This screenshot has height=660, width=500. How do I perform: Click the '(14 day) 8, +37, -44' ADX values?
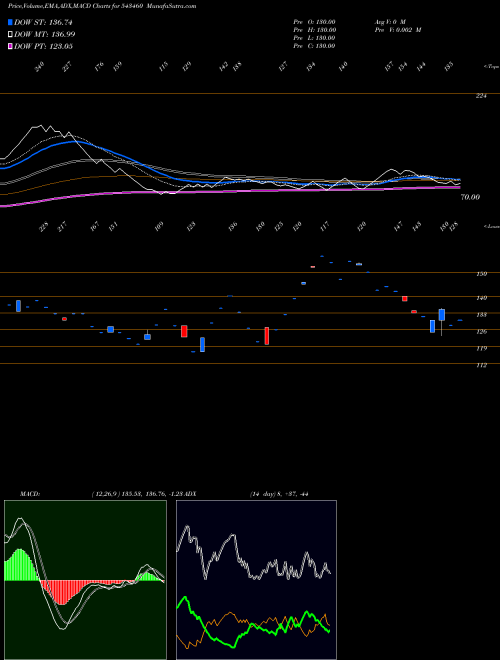click(279, 494)
